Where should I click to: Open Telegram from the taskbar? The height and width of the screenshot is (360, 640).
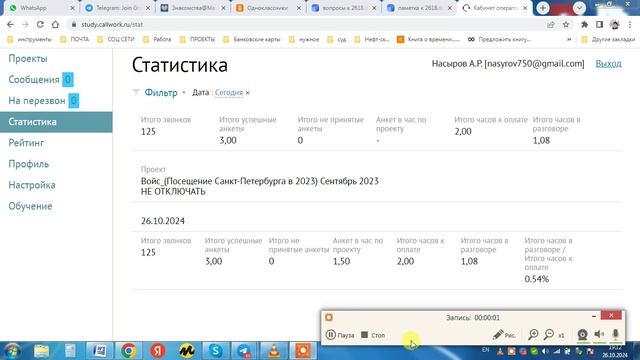(x=244, y=351)
